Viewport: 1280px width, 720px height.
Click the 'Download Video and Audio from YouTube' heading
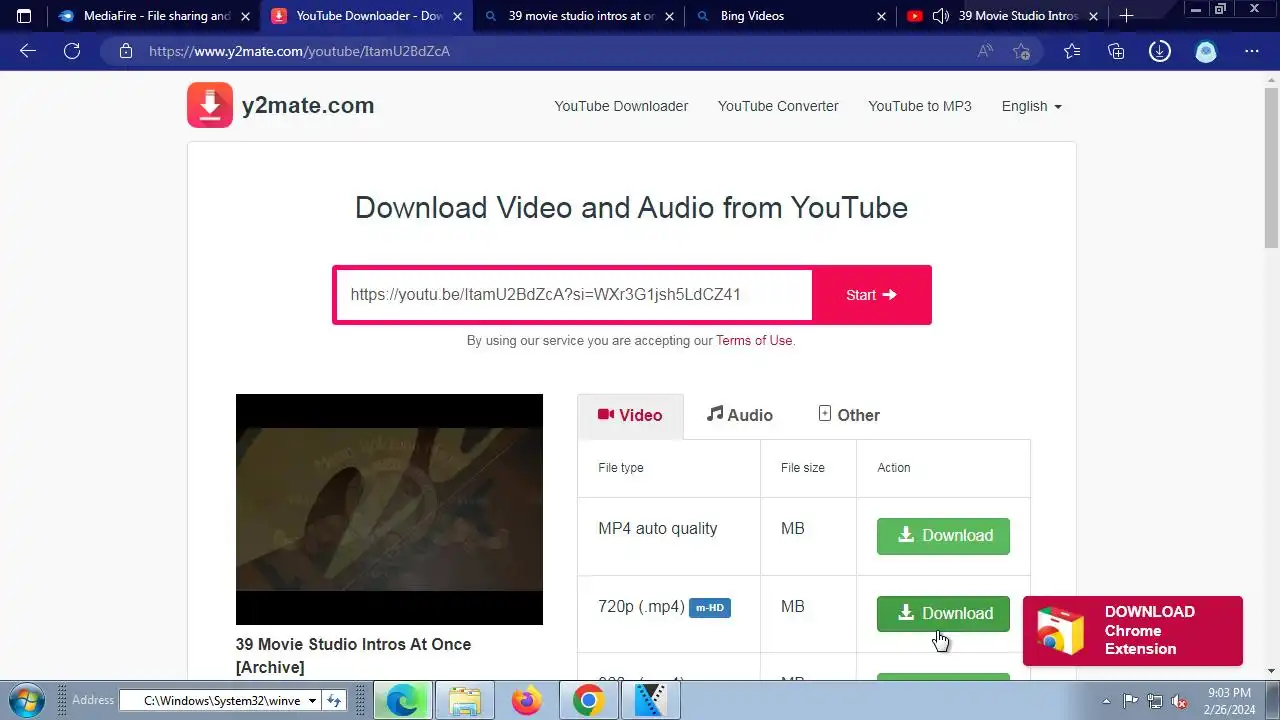[631, 208]
